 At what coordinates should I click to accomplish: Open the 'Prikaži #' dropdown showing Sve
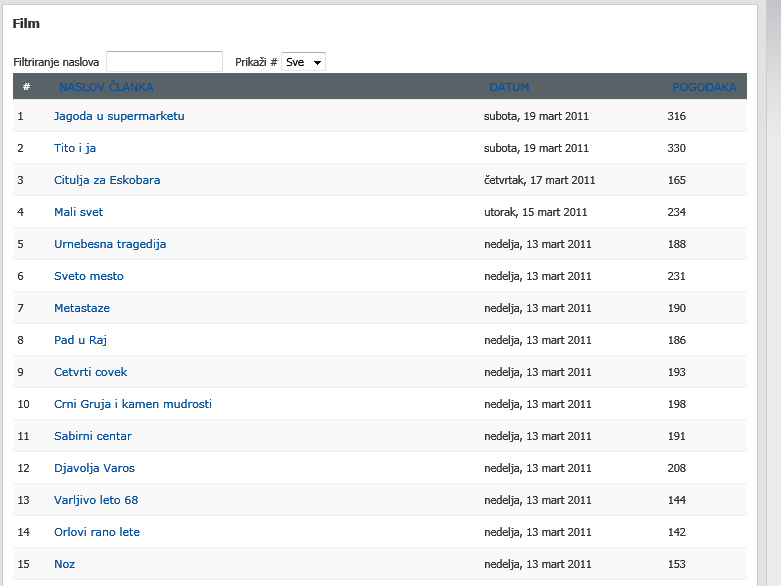click(x=304, y=62)
